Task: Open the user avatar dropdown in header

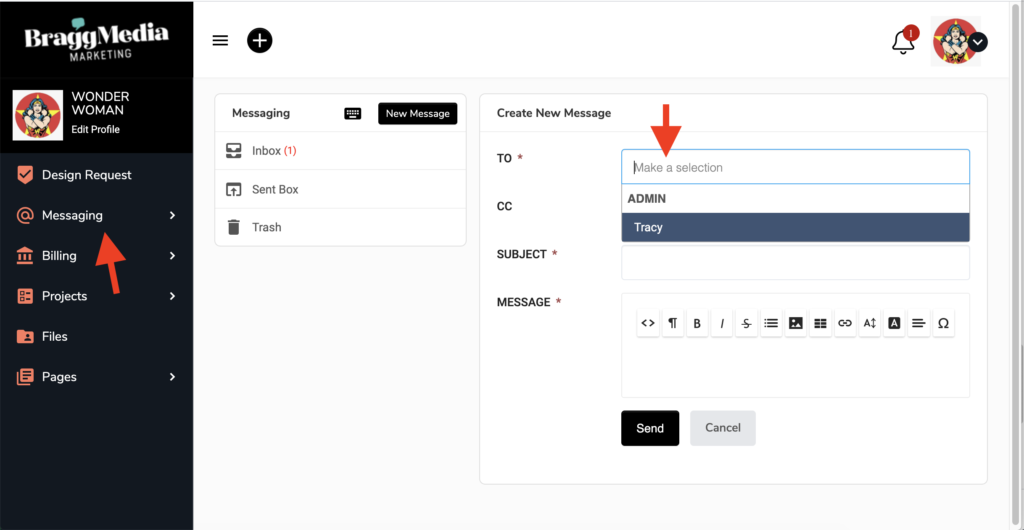Action: coord(977,42)
